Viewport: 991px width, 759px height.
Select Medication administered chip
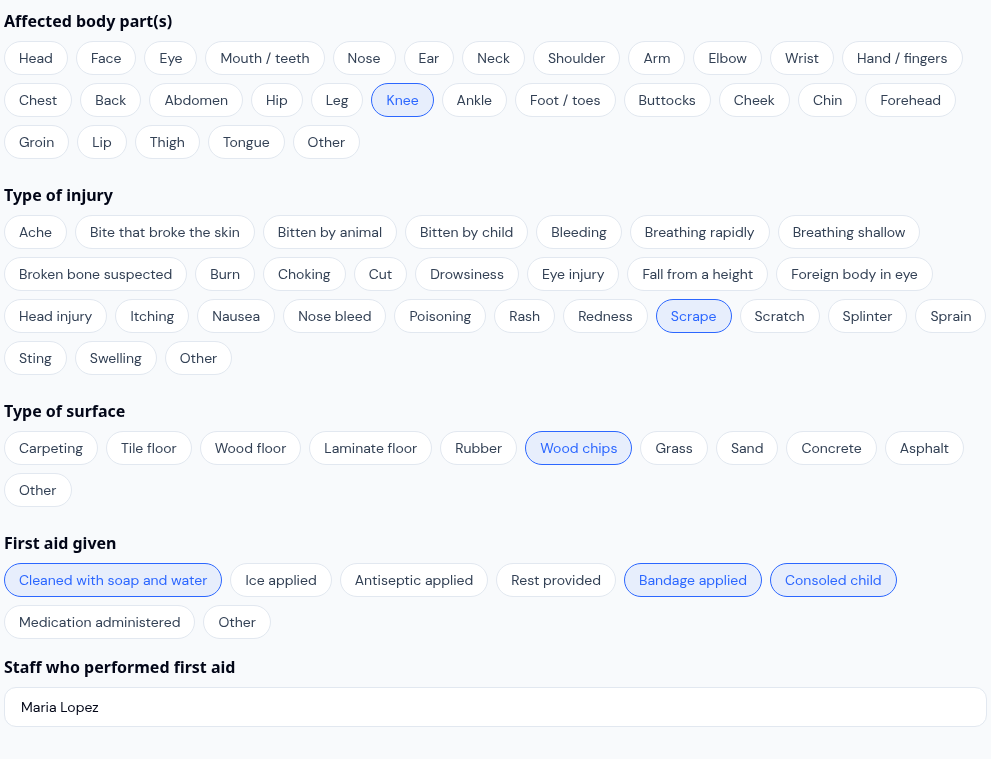(100, 622)
